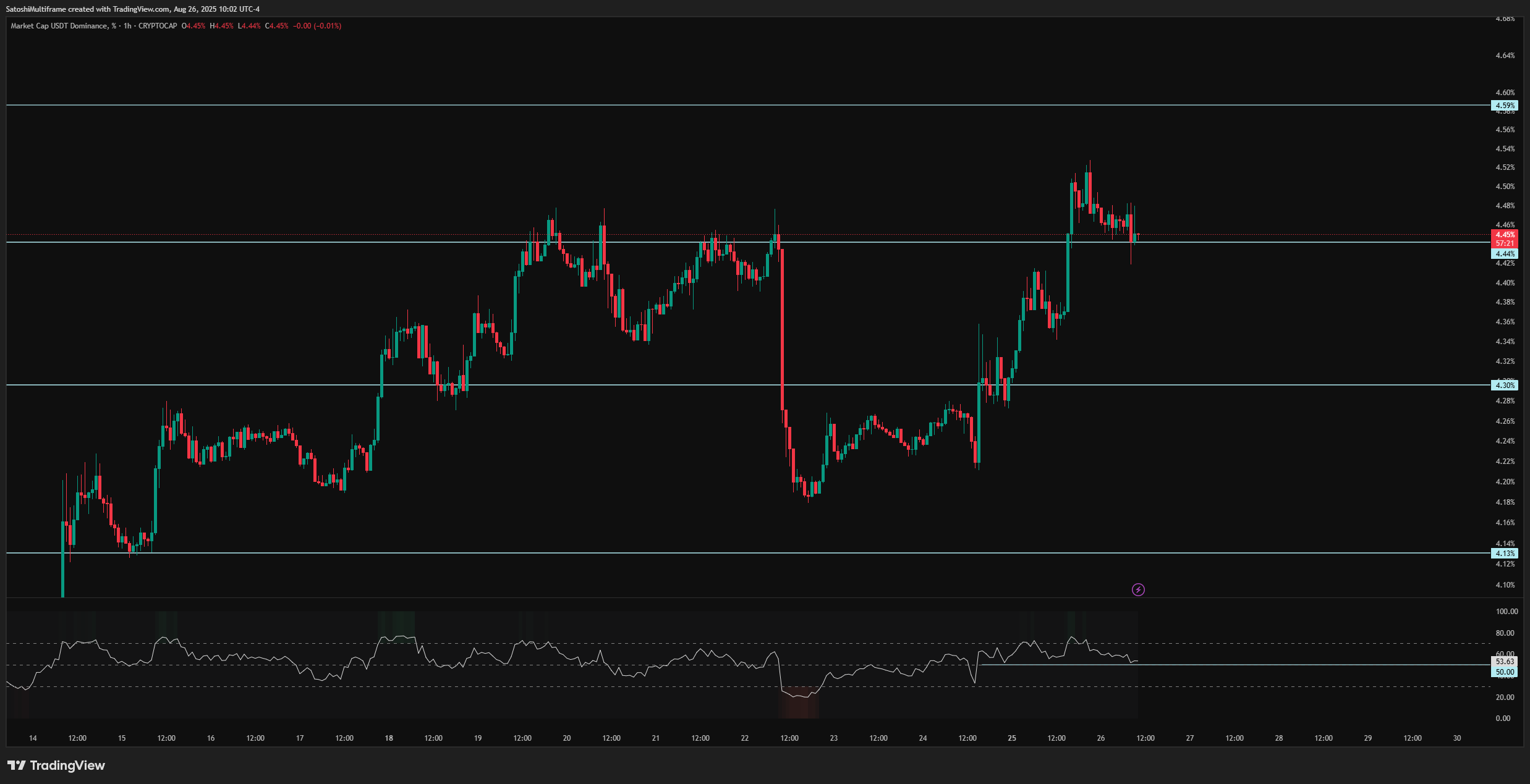Click the 80.00 RSI scale label
Viewport: 1530px width, 784px height.
click(1505, 633)
